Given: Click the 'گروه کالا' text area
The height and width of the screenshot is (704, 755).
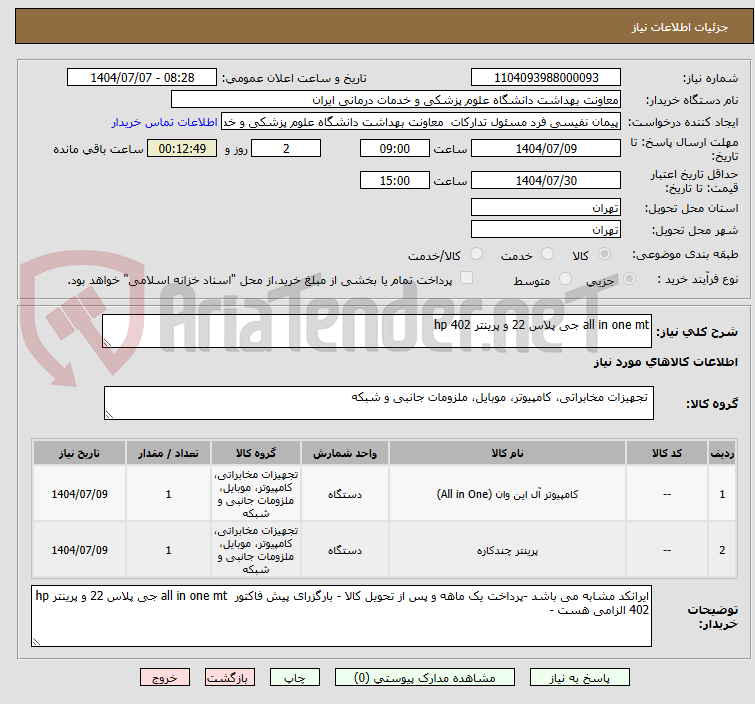Looking at the screenshot, I should [x=378, y=403].
